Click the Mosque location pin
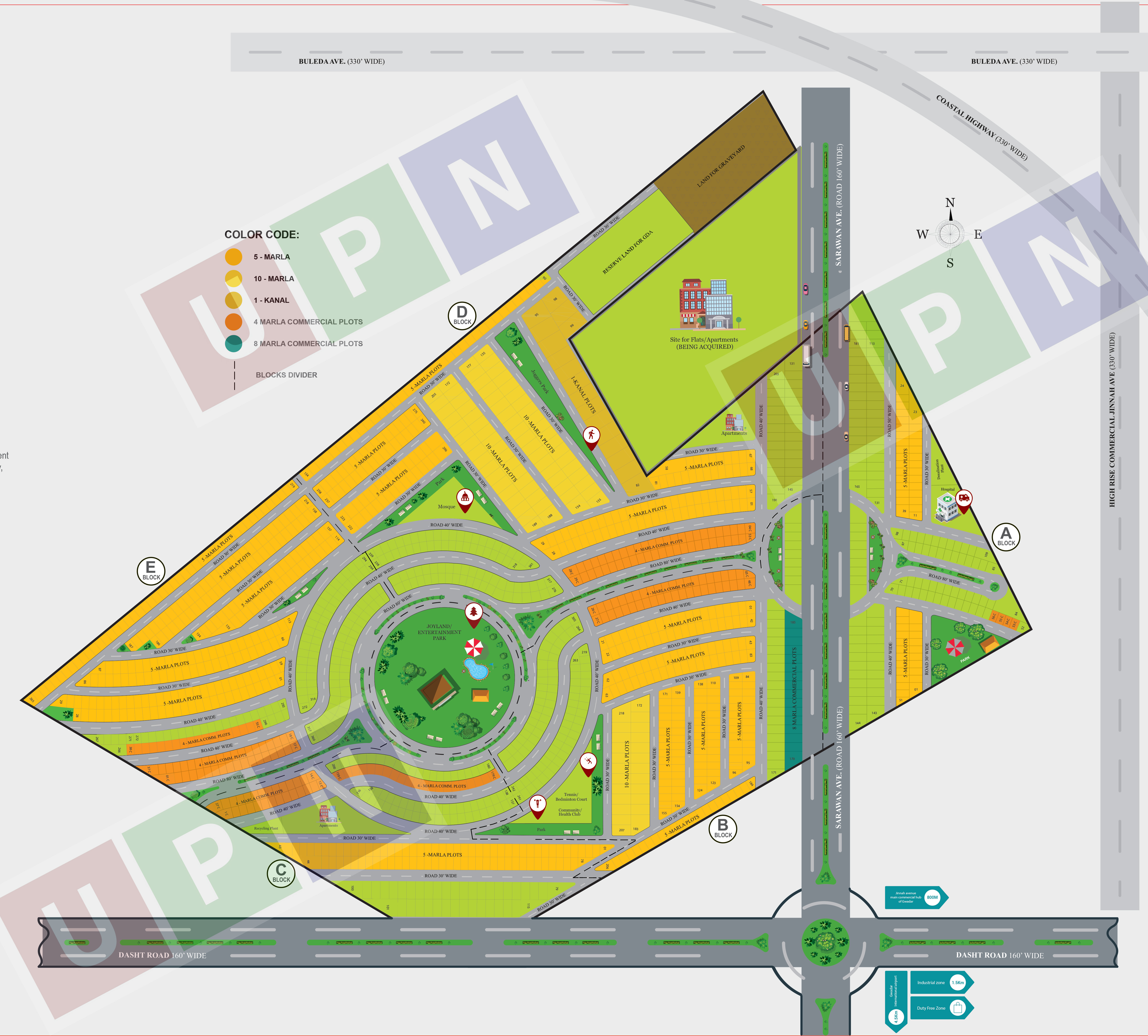The width and height of the screenshot is (1148, 1036). 465,501
